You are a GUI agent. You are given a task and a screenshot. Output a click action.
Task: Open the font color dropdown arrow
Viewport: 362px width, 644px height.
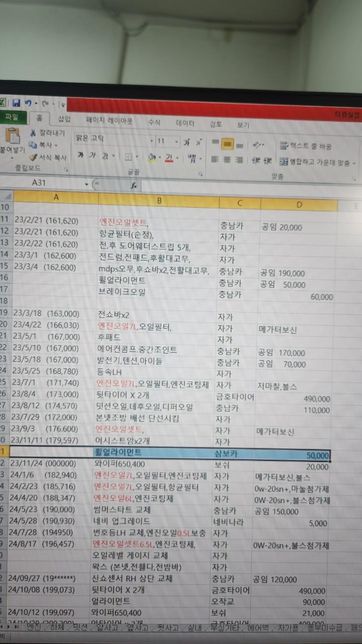click(178, 158)
